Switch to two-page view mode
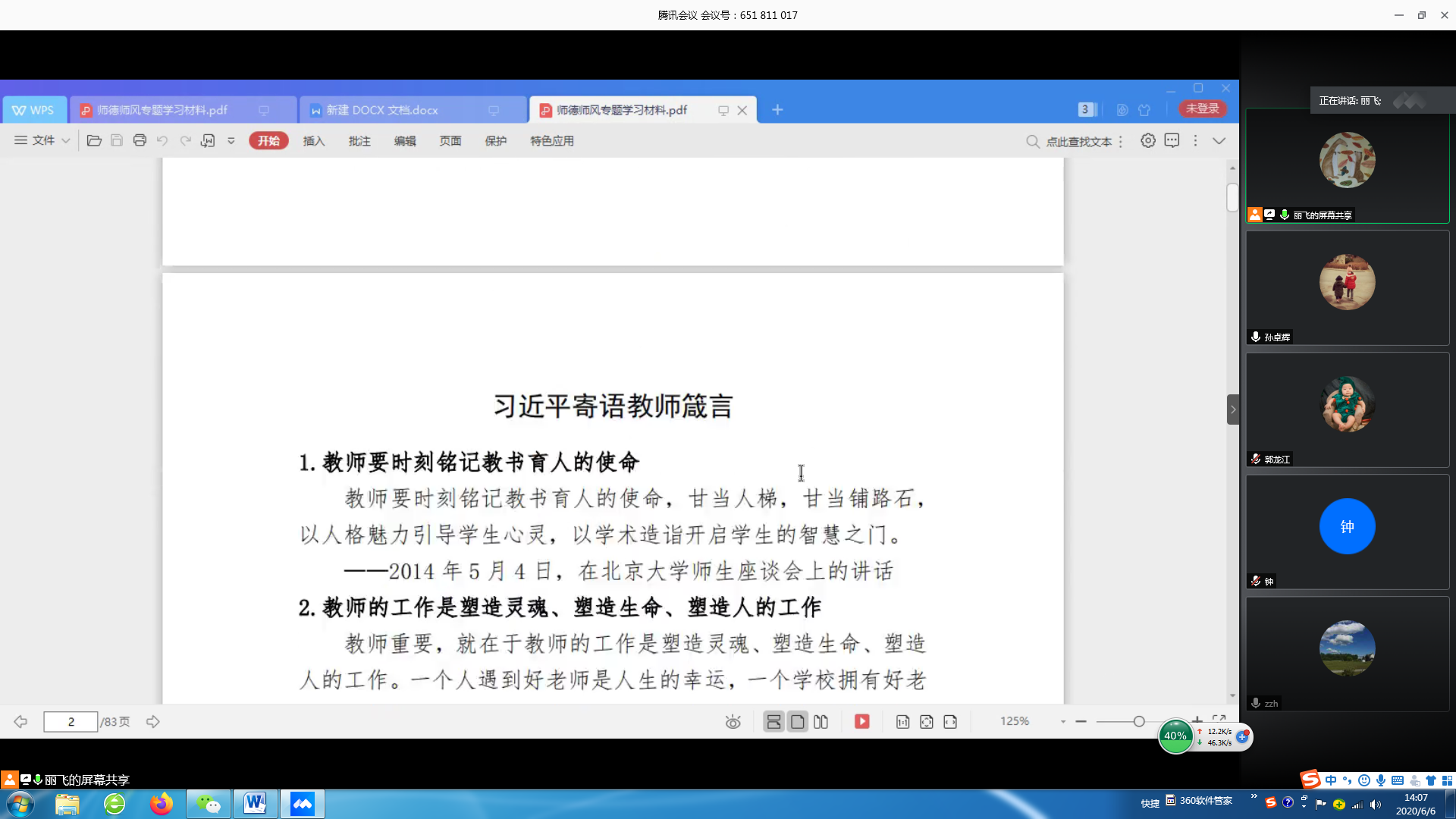Screen dimensions: 1456x819 coord(821,722)
